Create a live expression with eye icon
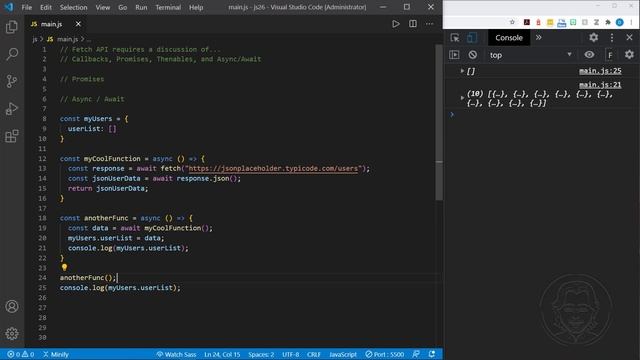This screenshot has height=360, width=640. (589, 55)
